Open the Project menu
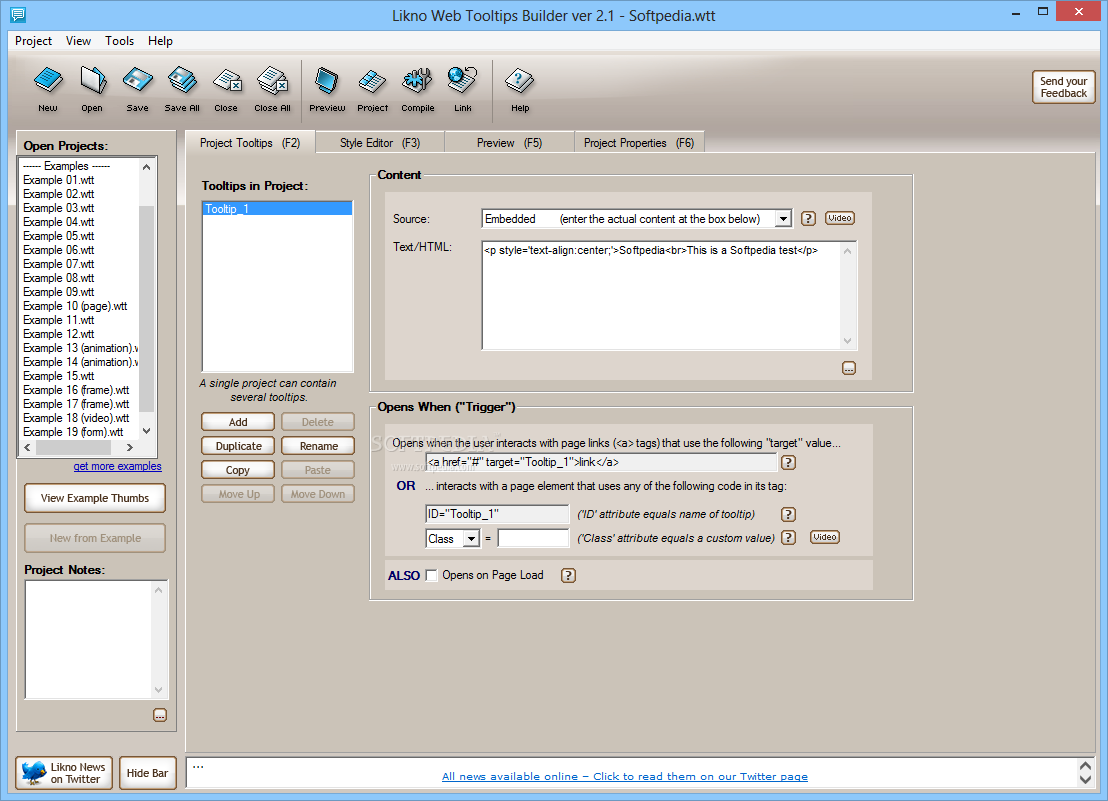Image resolution: width=1108 pixels, height=801 pixels. click(33, 41)
